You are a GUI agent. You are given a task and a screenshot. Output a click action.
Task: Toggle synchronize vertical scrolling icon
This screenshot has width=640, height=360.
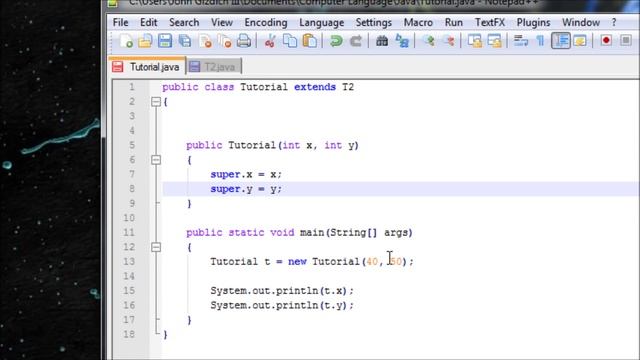[475, 41]
